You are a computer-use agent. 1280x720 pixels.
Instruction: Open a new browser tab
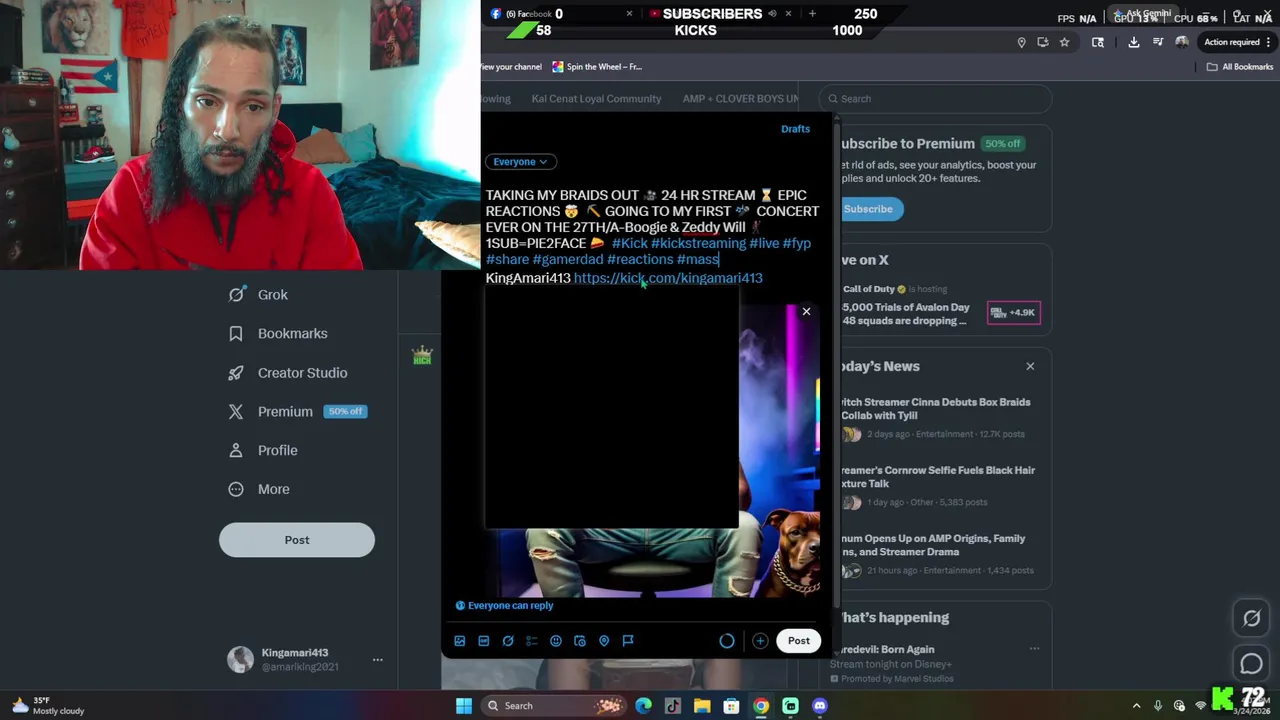[812, 14]
